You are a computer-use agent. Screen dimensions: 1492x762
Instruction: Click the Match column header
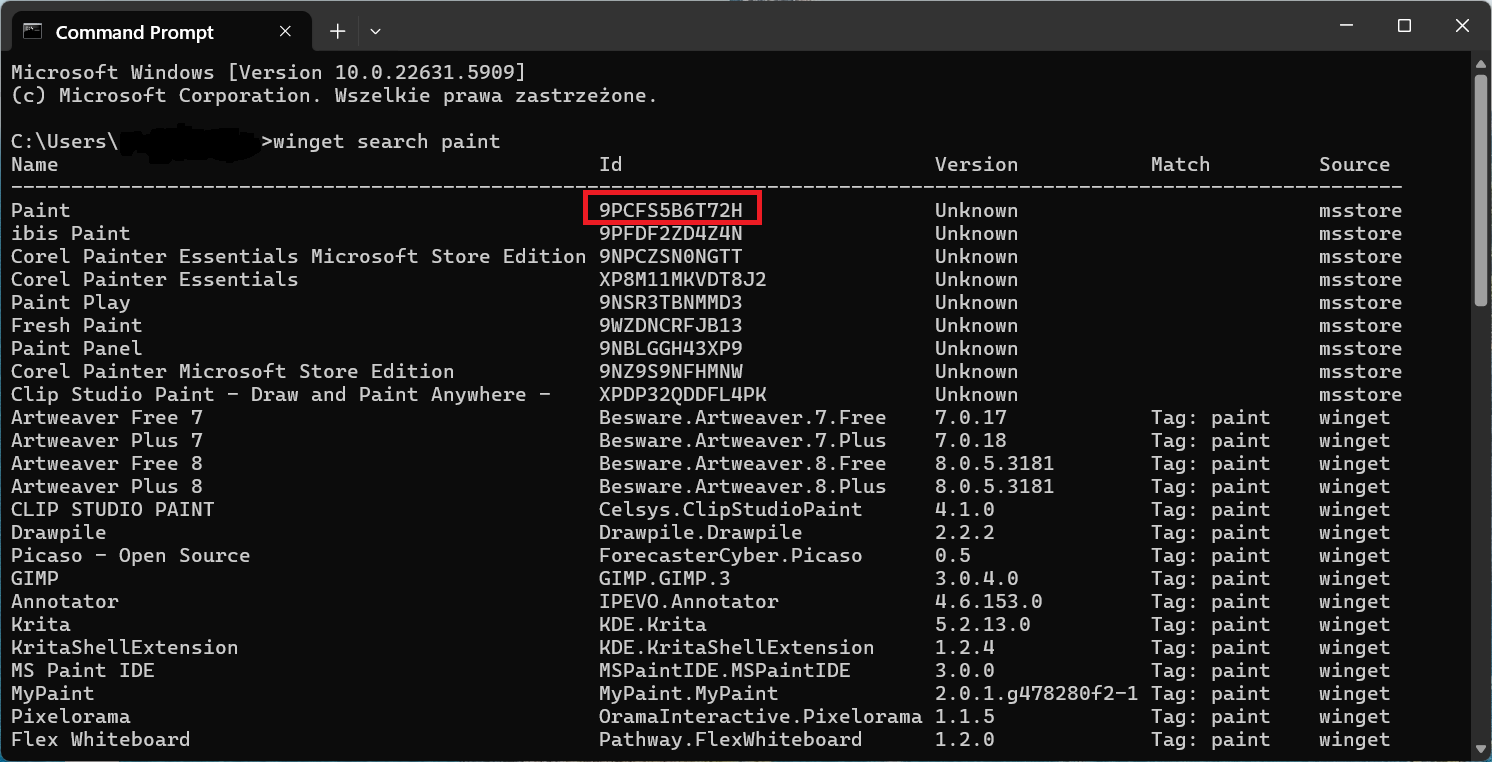pyautogui.click(x=1181, y=165)
